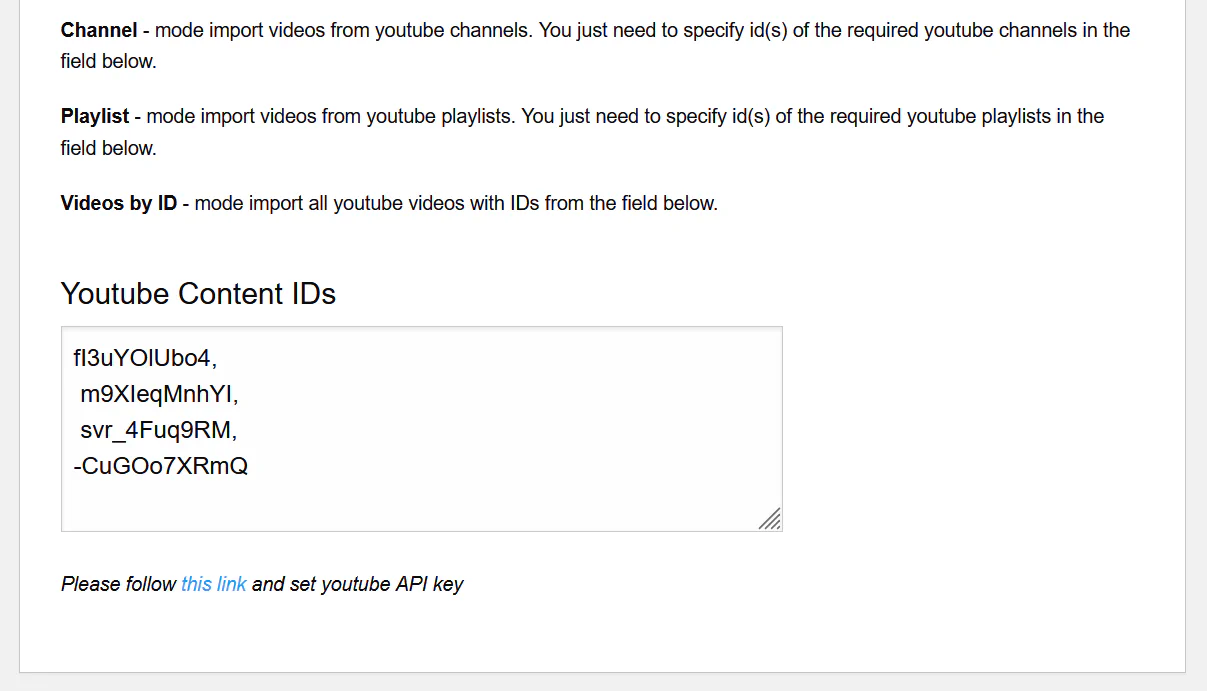Click the 'Please follow' italic text
The height and width of the screenshot is (691, 1207).
pyautogui.click(x=119, y=584)
